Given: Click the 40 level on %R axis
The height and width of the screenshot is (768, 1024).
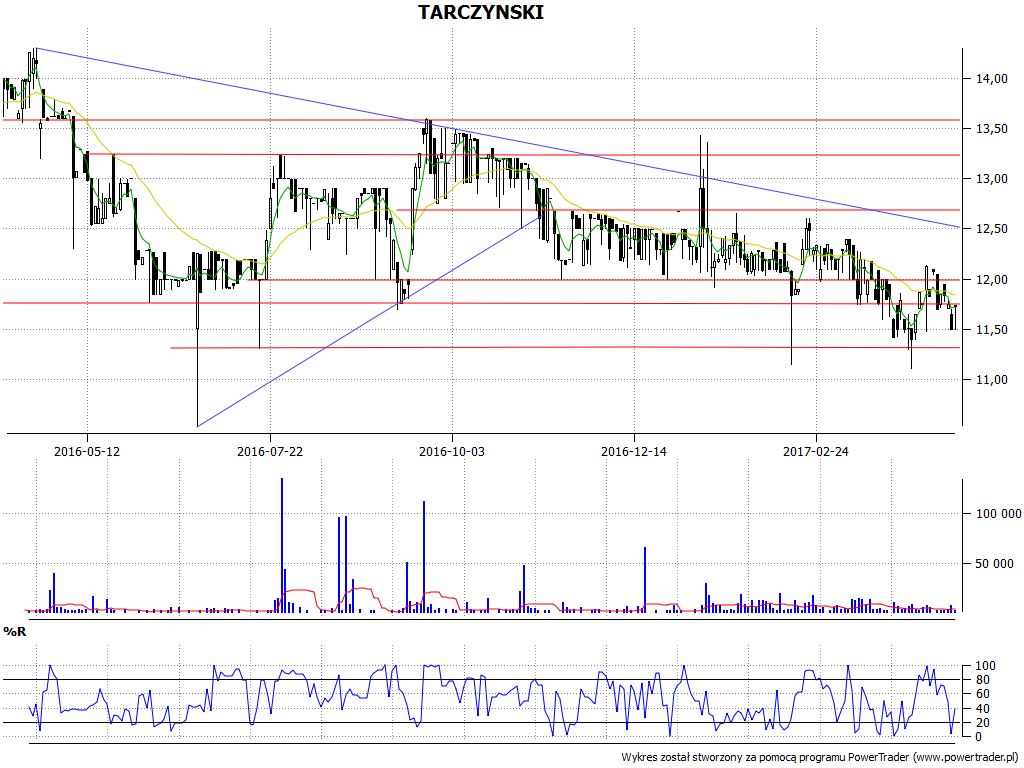Looking at the screenshot, I should [985, 709].
